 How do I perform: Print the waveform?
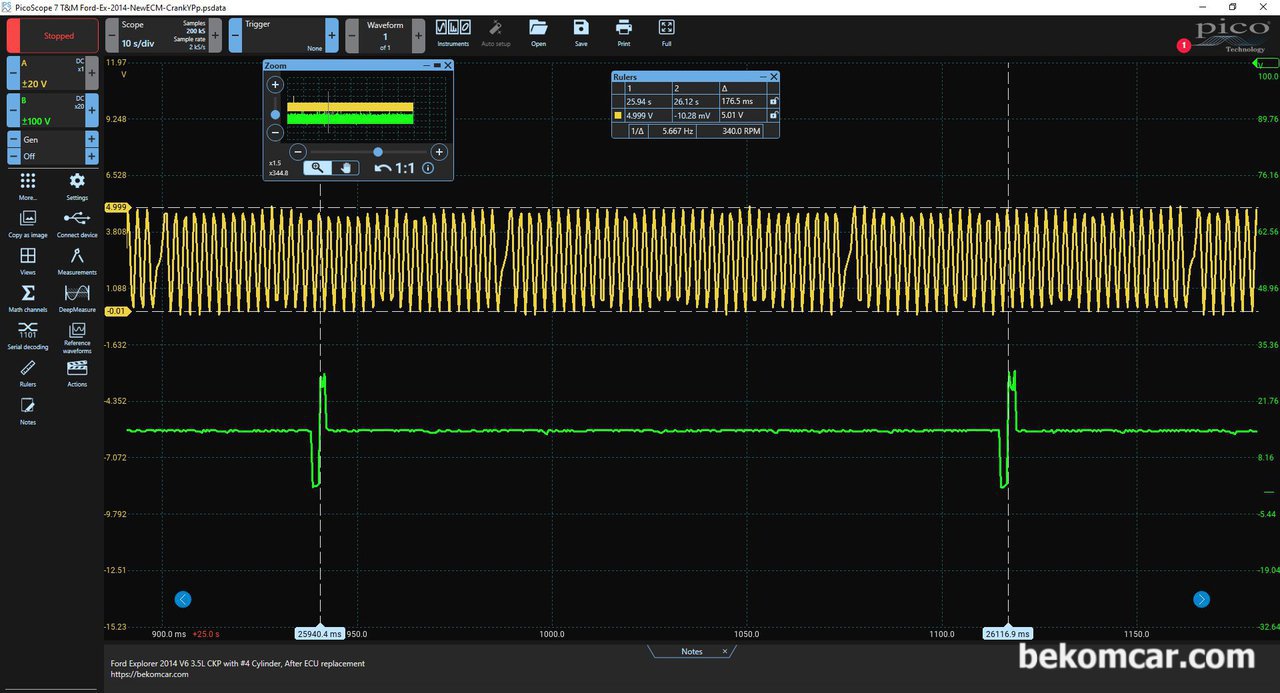click(624, 33)
